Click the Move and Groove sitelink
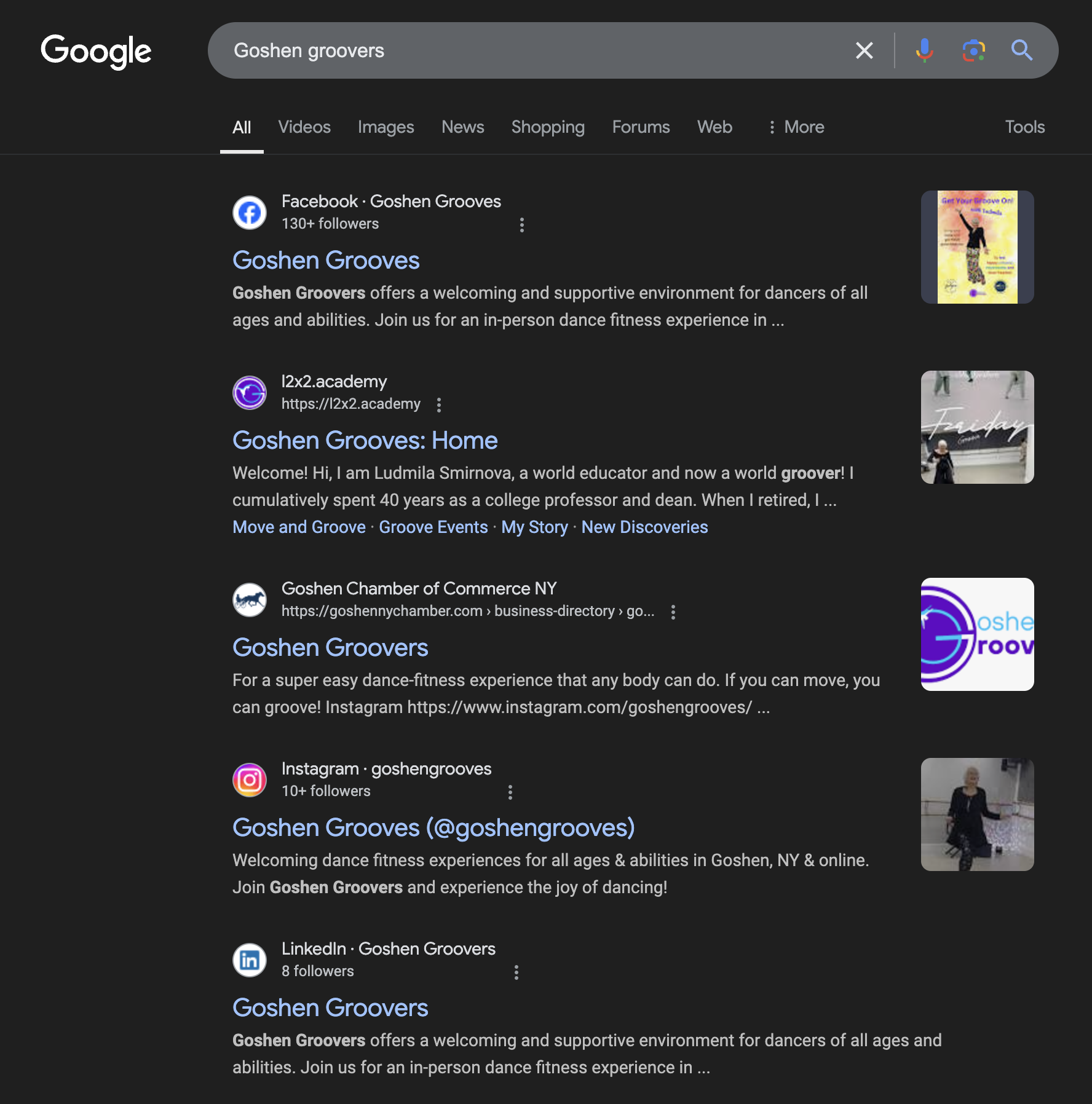Image resolution: width=1092 pixels, height=1104 pixels. pos(298,527)
